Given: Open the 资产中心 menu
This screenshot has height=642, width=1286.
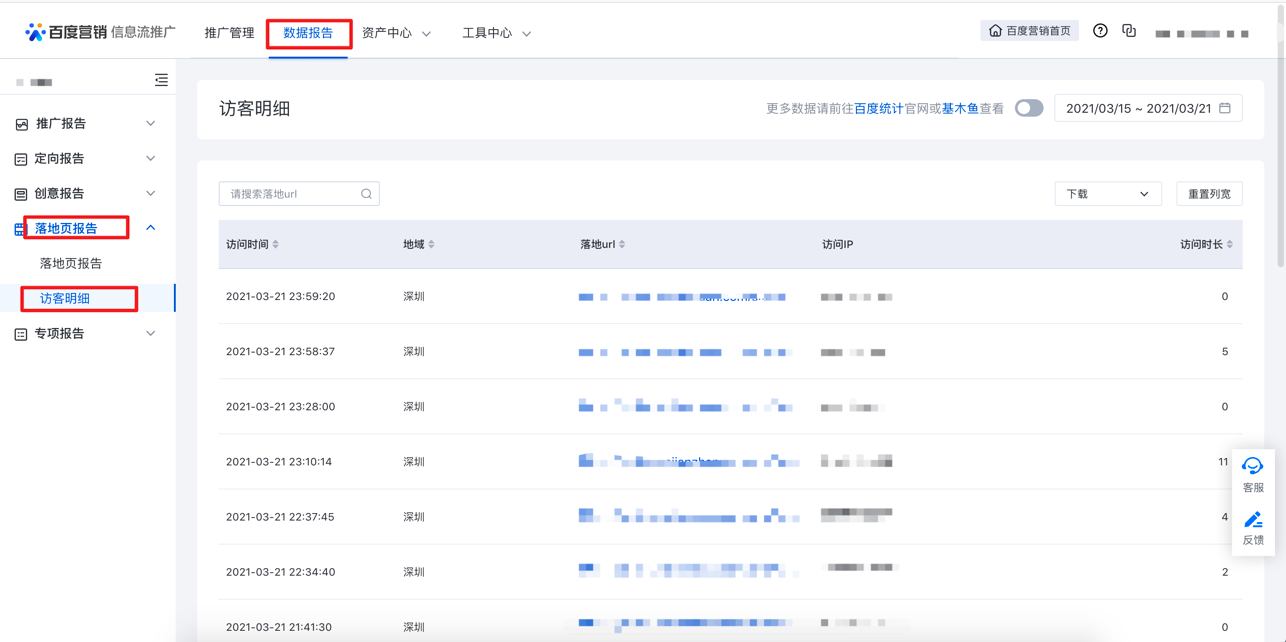Looking at the screenshot, I should point(396,33).
